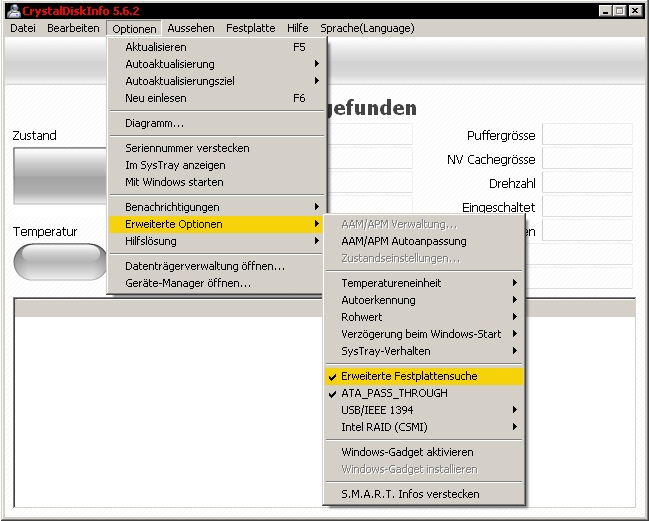
Task: Click the Drehzahl value field
Action: click(x=587, y=182)
